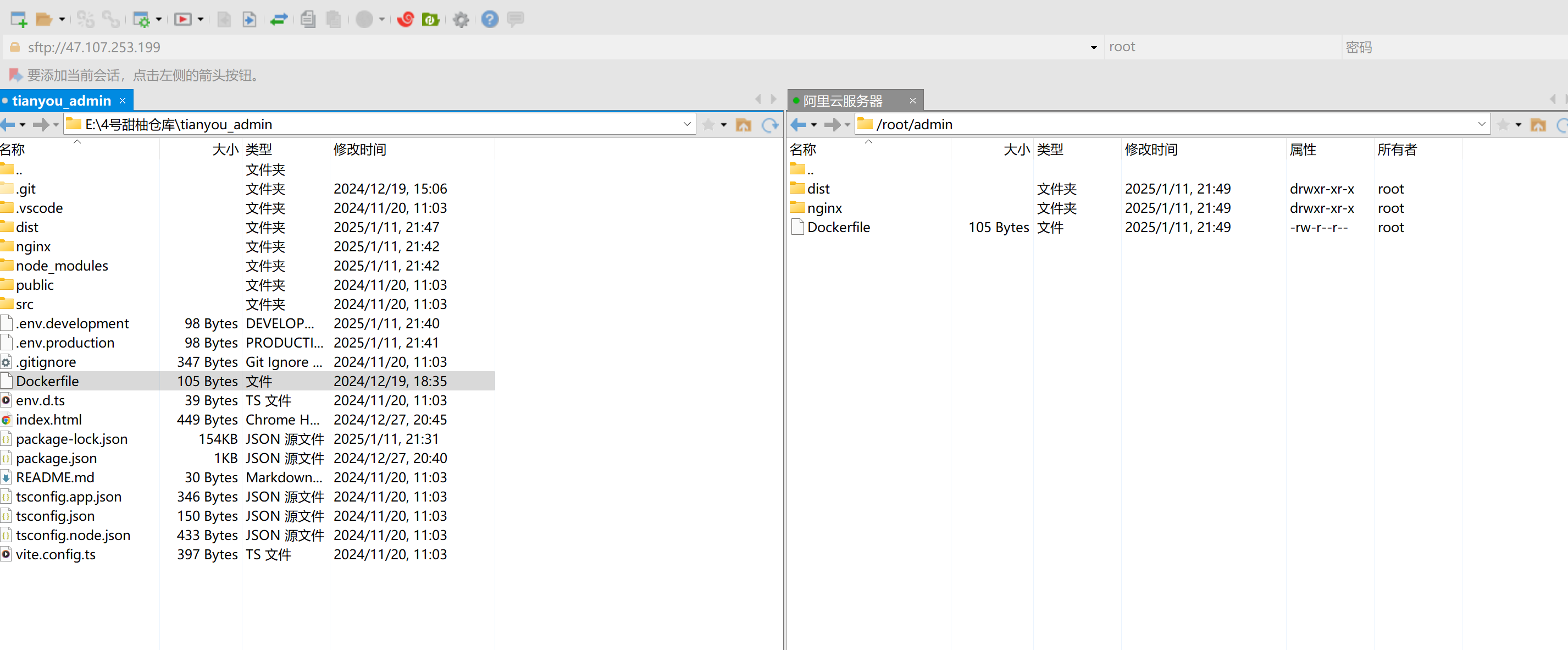Click the 密码 password field
This screenshot has height=650, width=1568.
(1455, 47)
